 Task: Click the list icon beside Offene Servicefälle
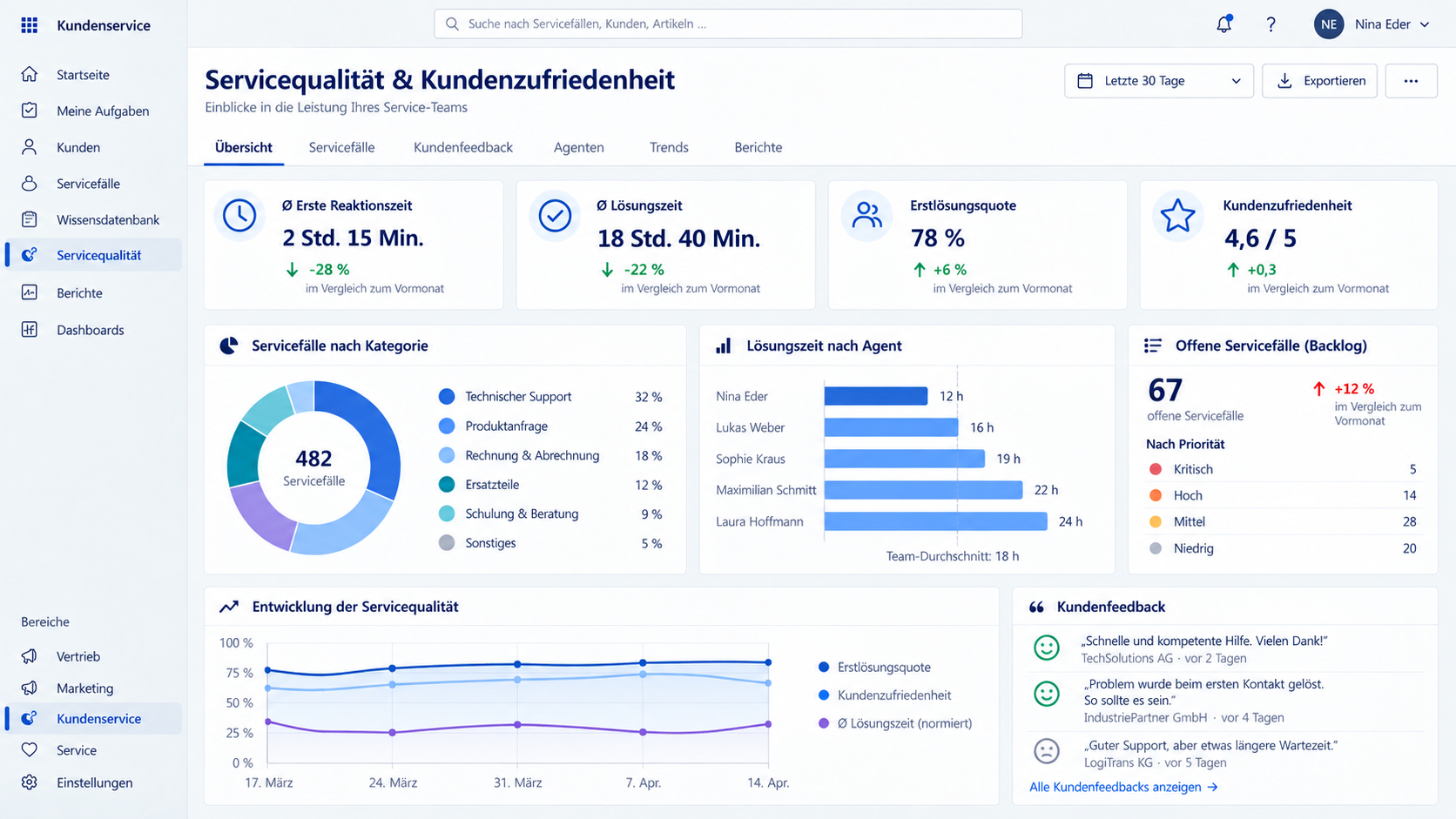[x=1153, y=346]
